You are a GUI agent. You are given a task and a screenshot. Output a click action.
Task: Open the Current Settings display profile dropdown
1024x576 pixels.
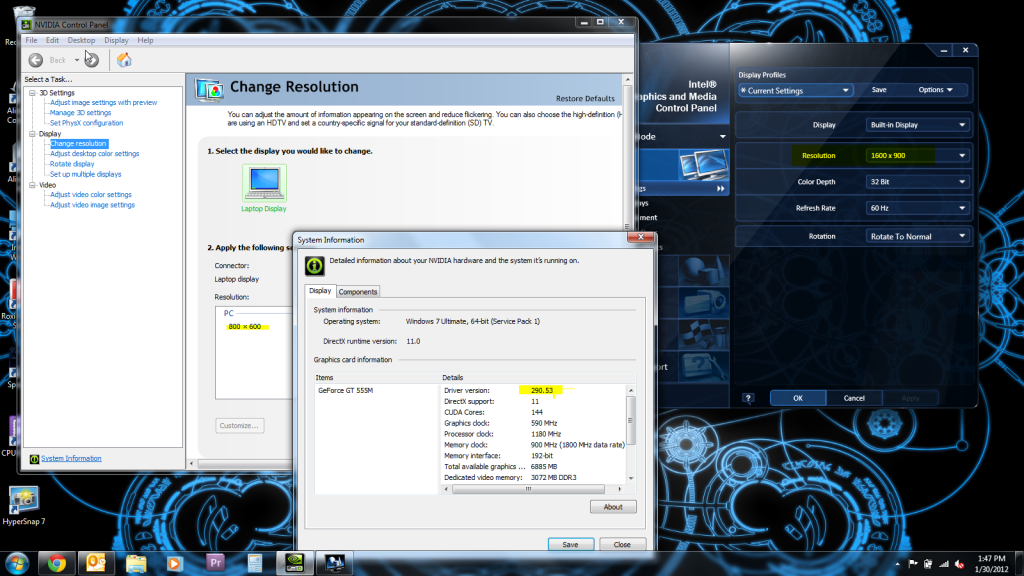click(x=795, y=90)
